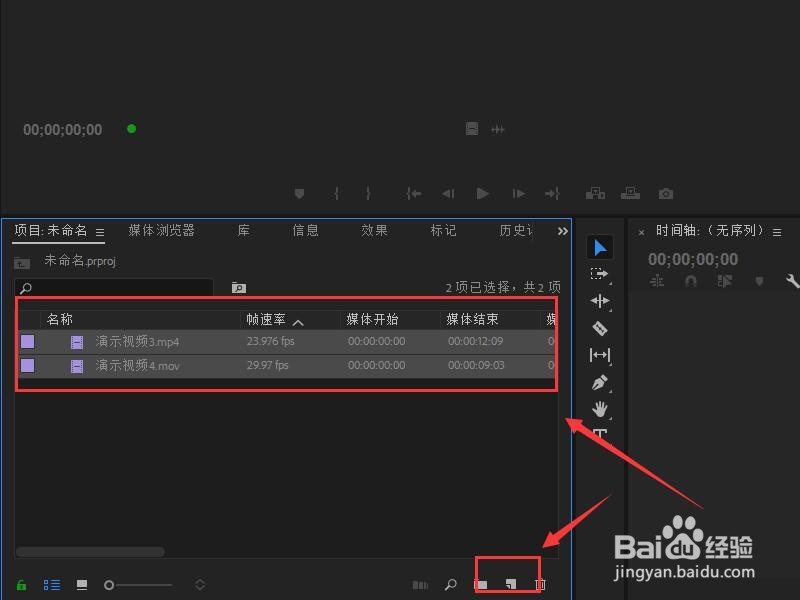The width and height of the screenshot is (800, 600).
Task: Create search bin from query icon
Action: (x=238, y=288)
